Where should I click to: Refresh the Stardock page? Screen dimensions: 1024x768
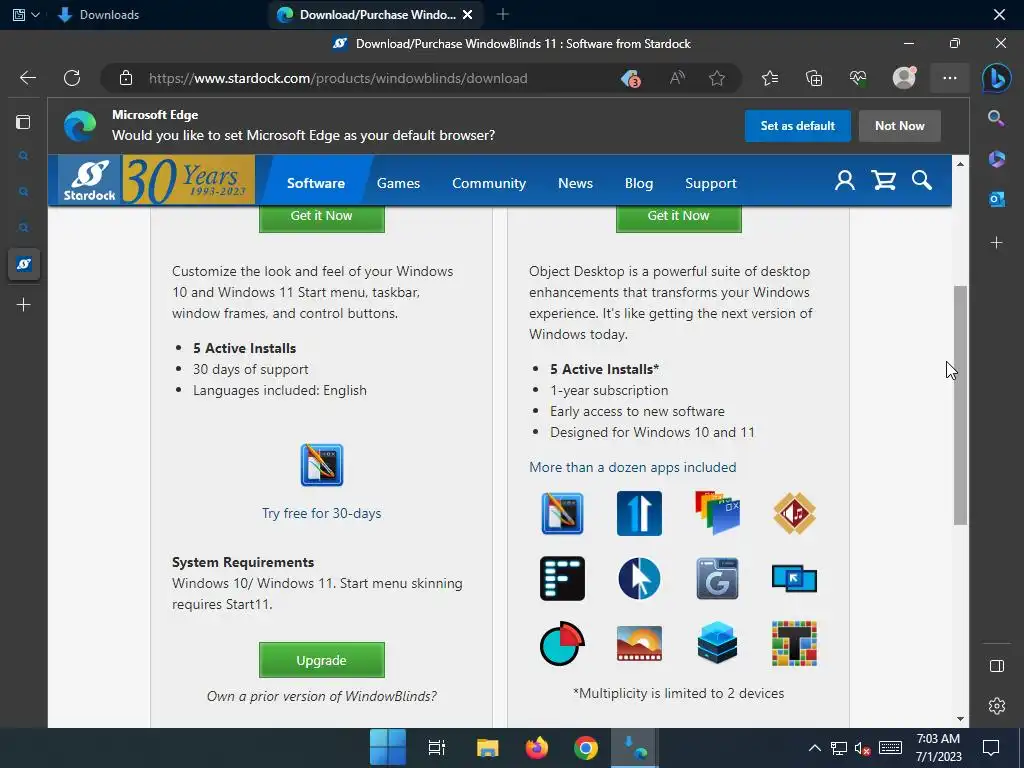tap(72, 78)
